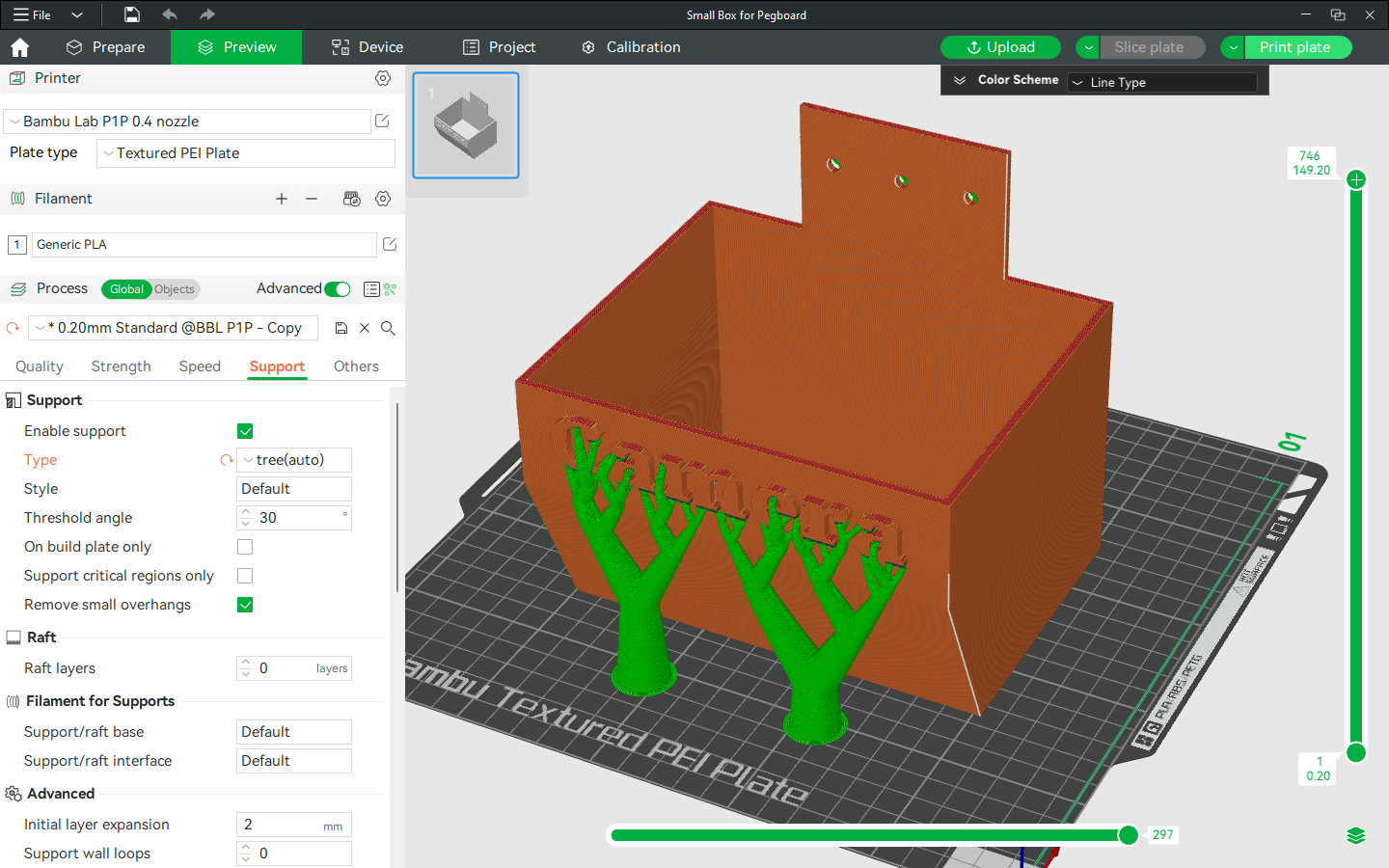Expand the File menu dropdown arrow
This screenshot has width=1389, height=868.
[77, 14]
